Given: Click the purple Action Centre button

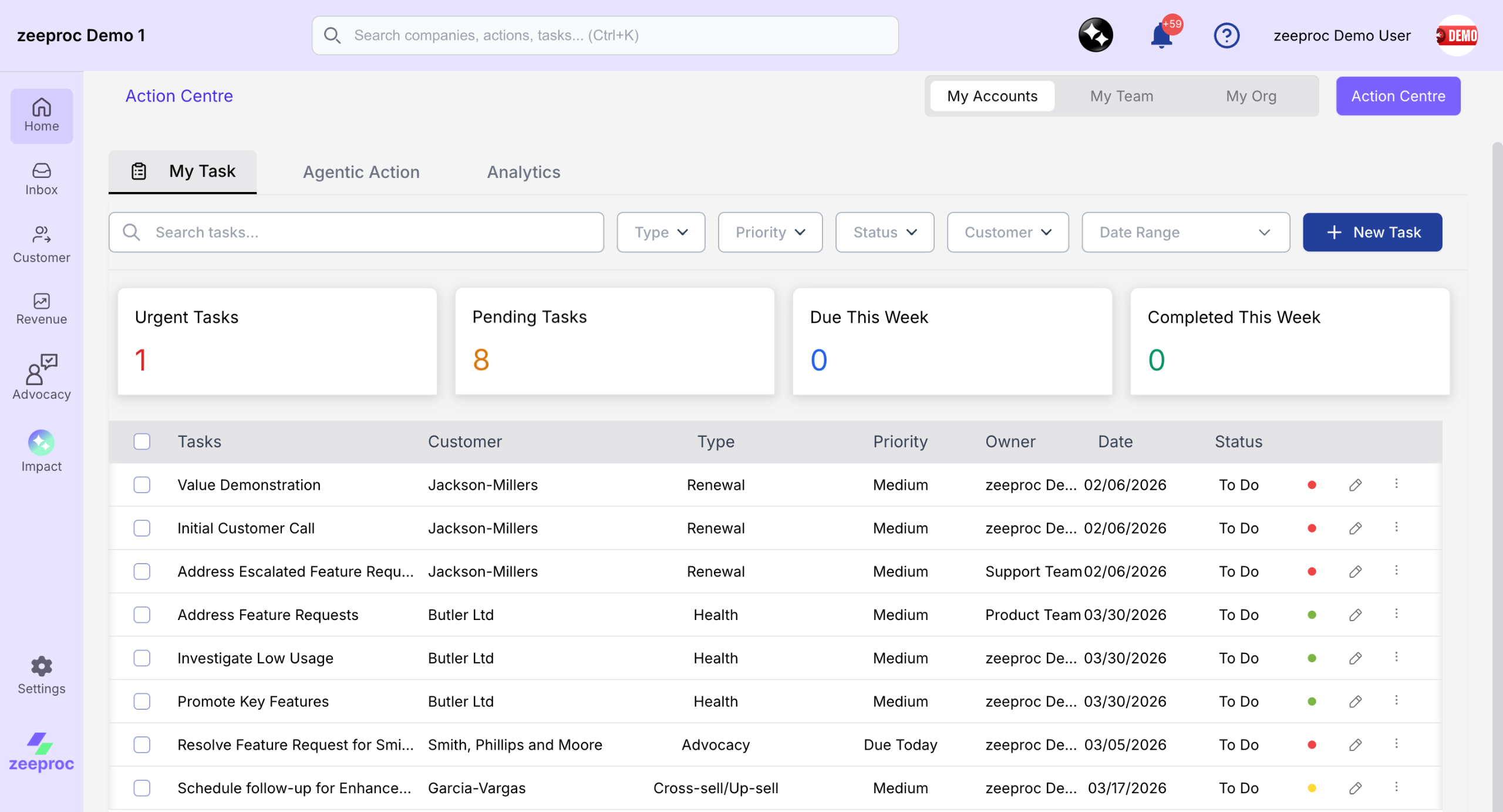Looking at the screenshot, I should click(1398, 96).
